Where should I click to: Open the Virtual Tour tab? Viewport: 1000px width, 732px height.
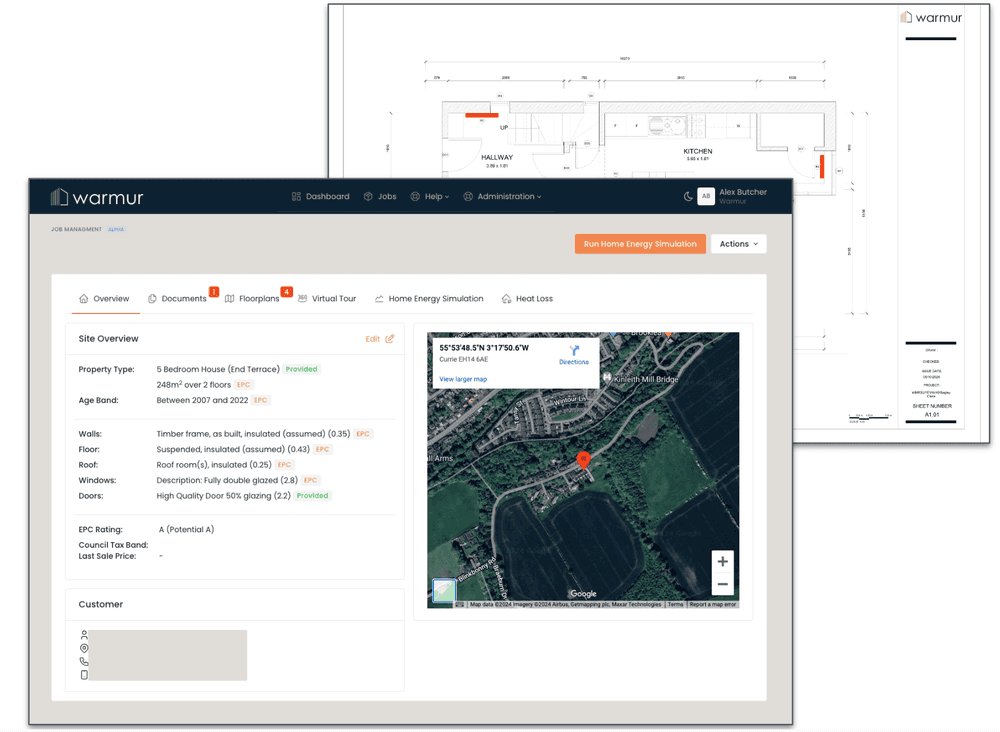(x=327, y=299)
